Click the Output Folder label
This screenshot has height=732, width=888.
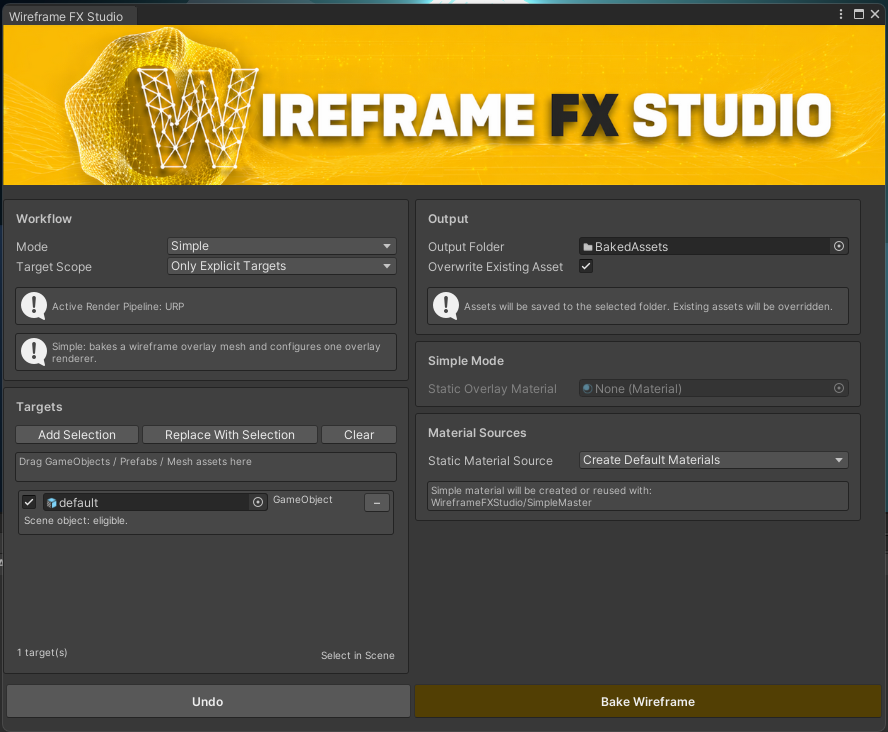tap(466, 247)
